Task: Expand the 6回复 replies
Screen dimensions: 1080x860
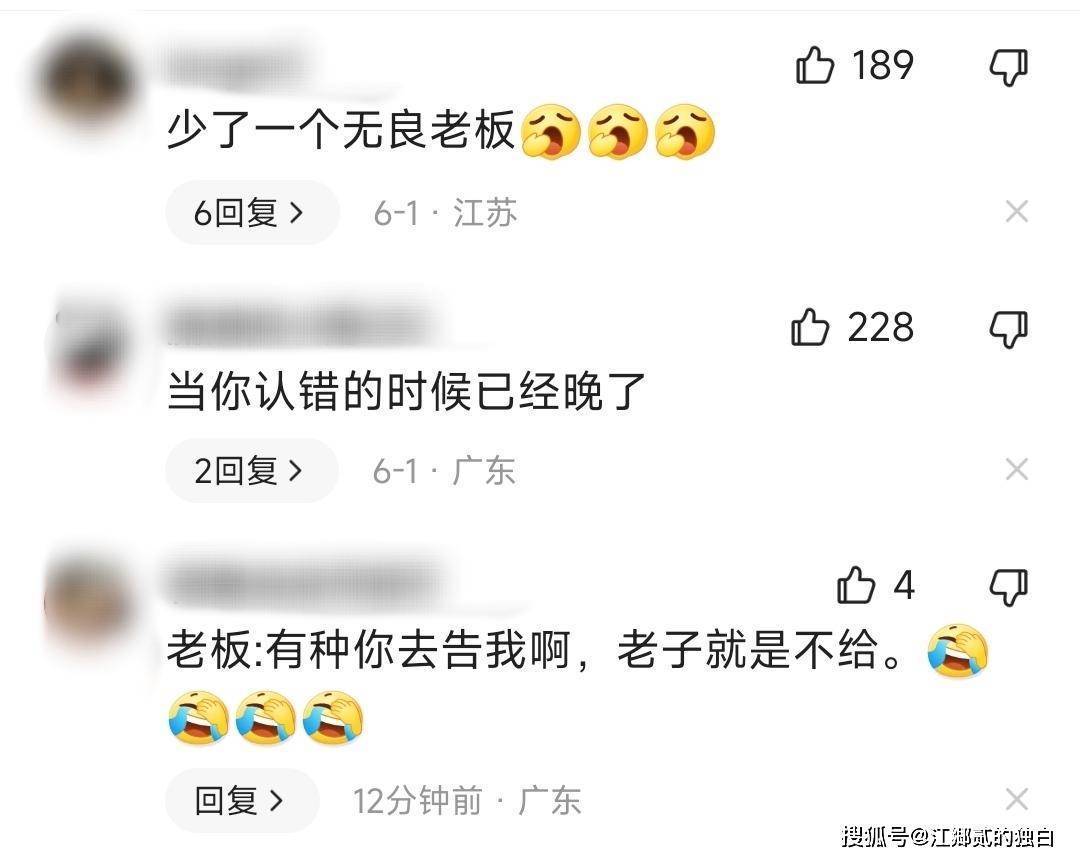Action: tap(252, 212)
